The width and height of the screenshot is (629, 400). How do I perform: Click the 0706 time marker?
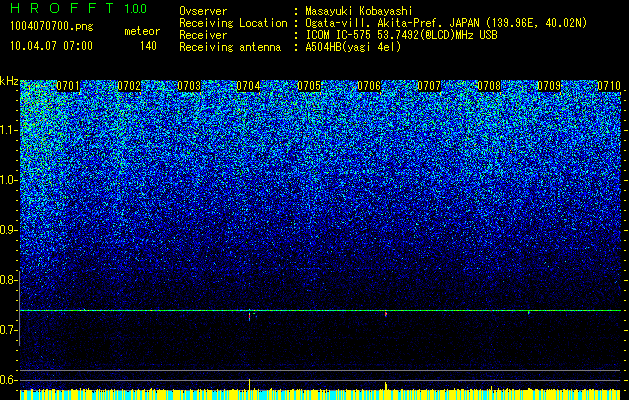pos(369,86)
